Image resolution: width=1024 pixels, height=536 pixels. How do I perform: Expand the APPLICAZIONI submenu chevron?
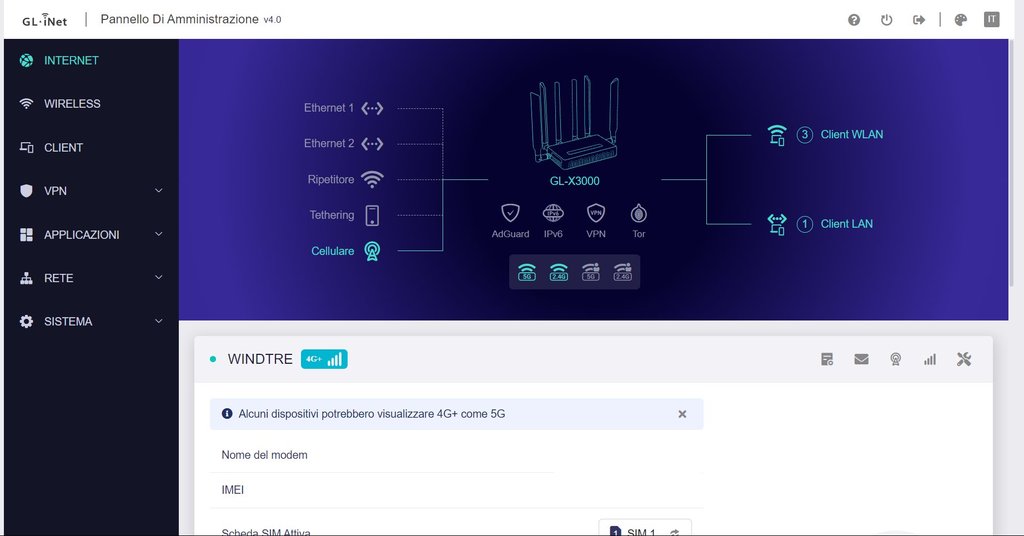tap(159, 234)
